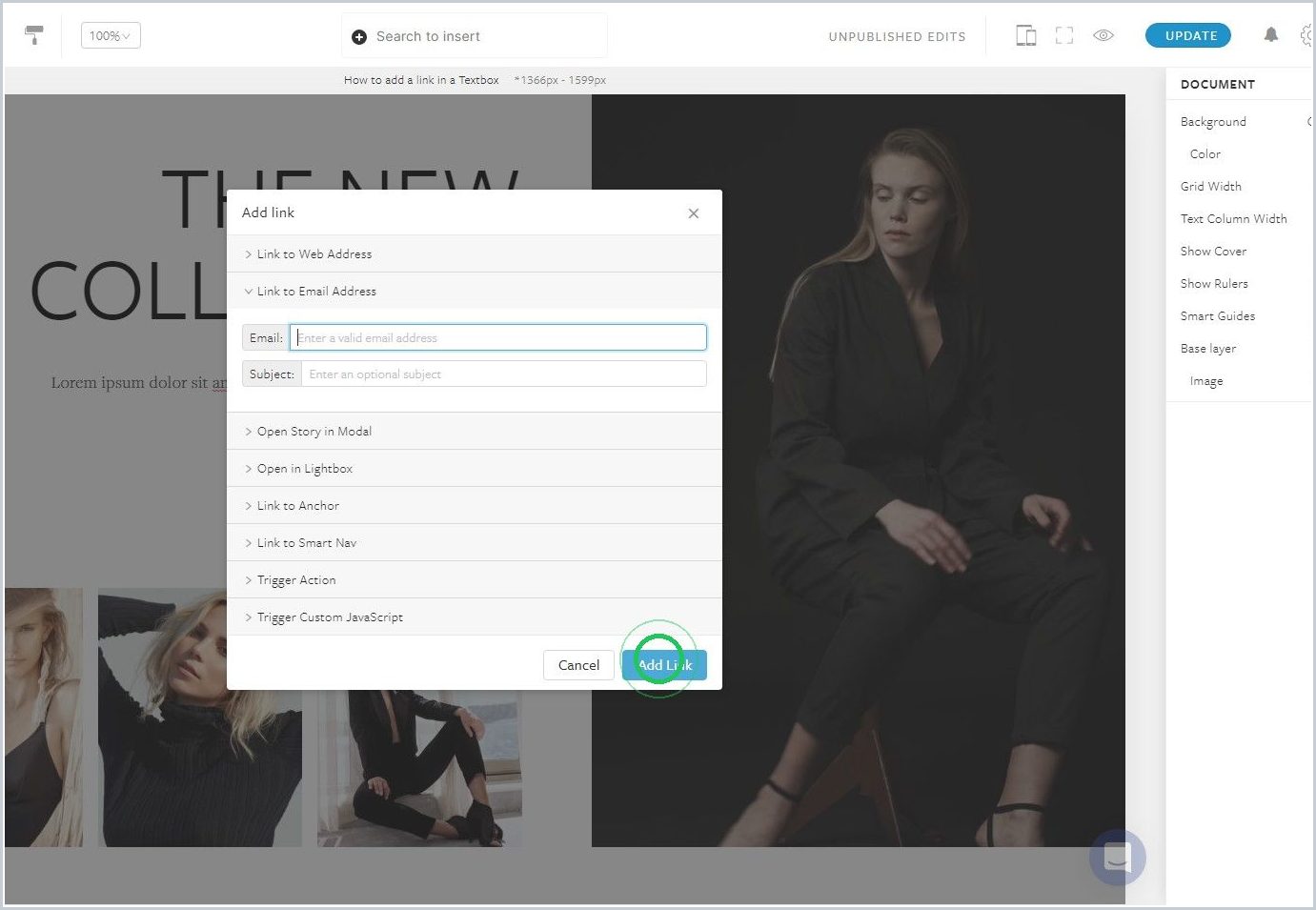Select Grid Width setting
1316x910 pixels.
[1210, 187]
